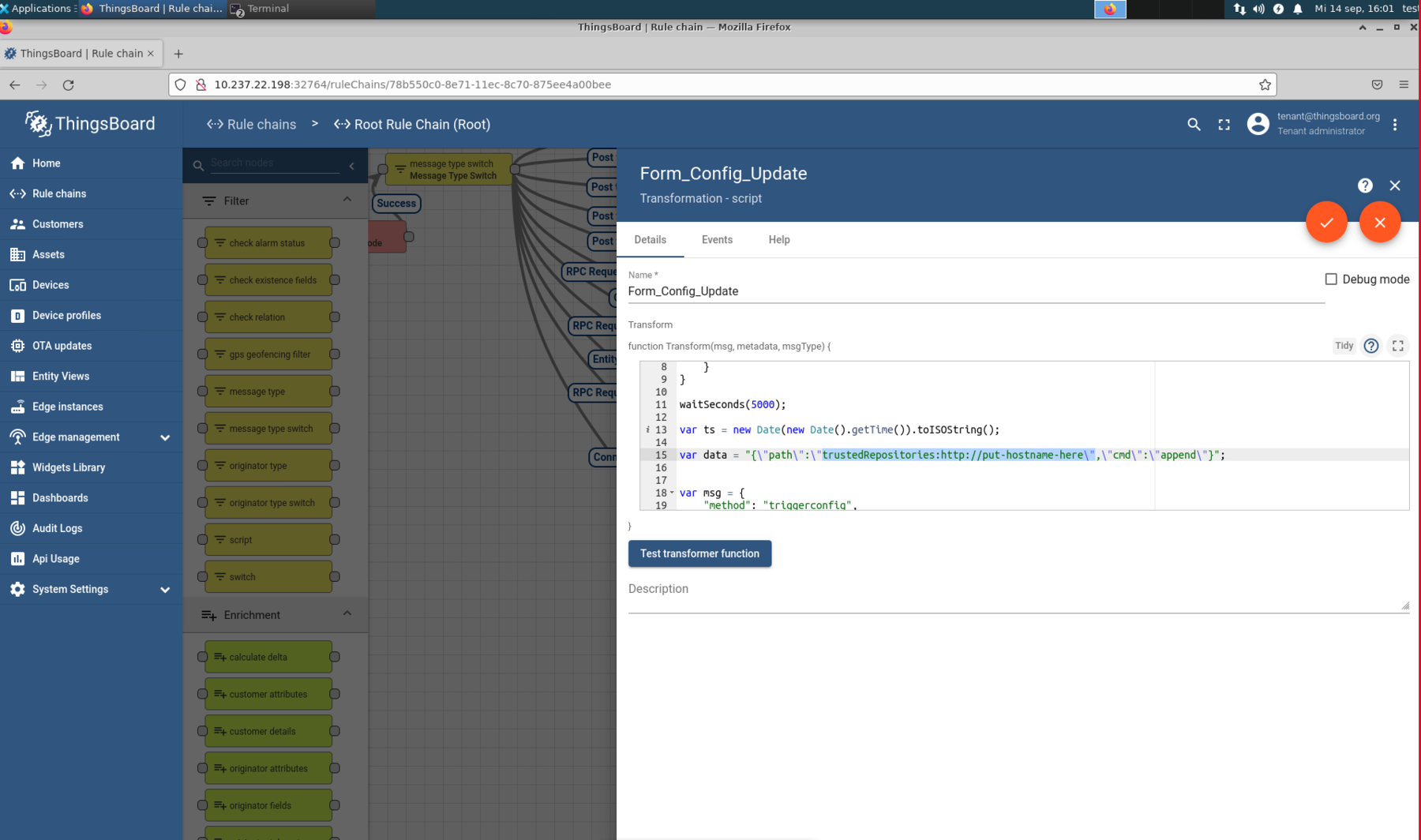Expand the Edge management menu
The image size is (1421, 840).
point(165,437)
